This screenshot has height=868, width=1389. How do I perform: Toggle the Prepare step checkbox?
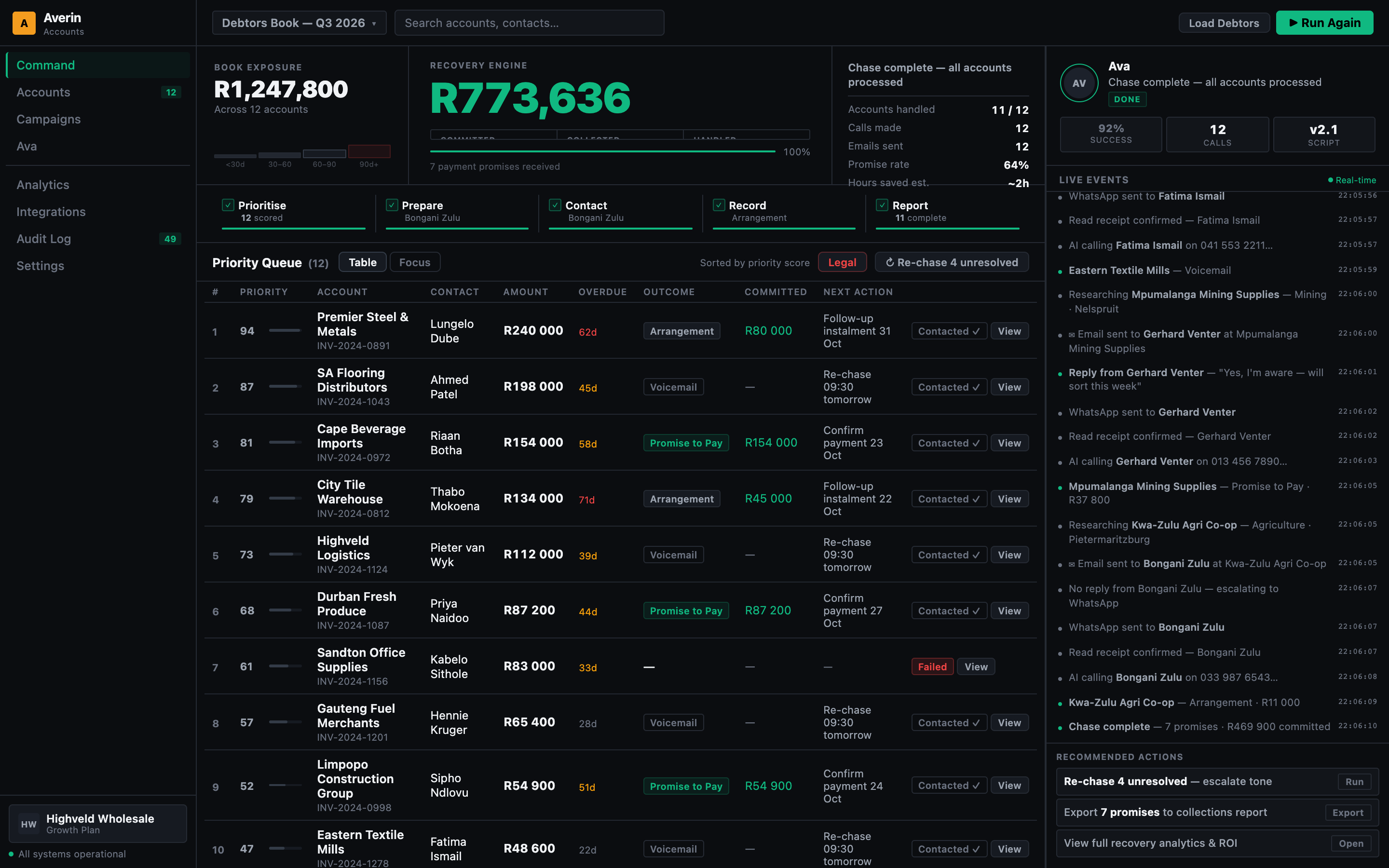(x=392, y=205)
